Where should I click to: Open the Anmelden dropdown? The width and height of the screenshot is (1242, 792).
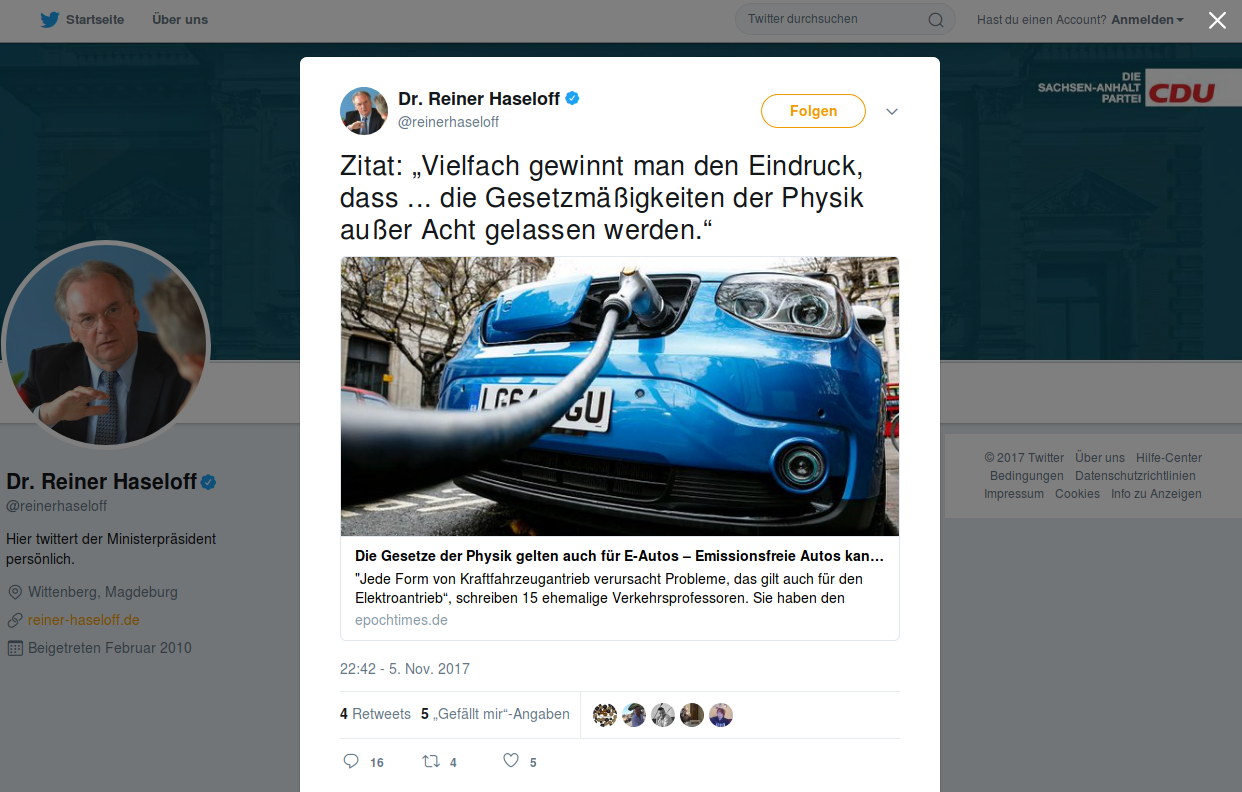(1147, 20)
